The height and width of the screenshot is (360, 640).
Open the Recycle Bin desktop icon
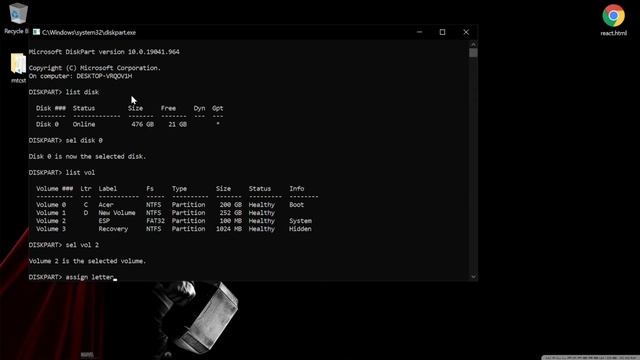coord(17,18)
